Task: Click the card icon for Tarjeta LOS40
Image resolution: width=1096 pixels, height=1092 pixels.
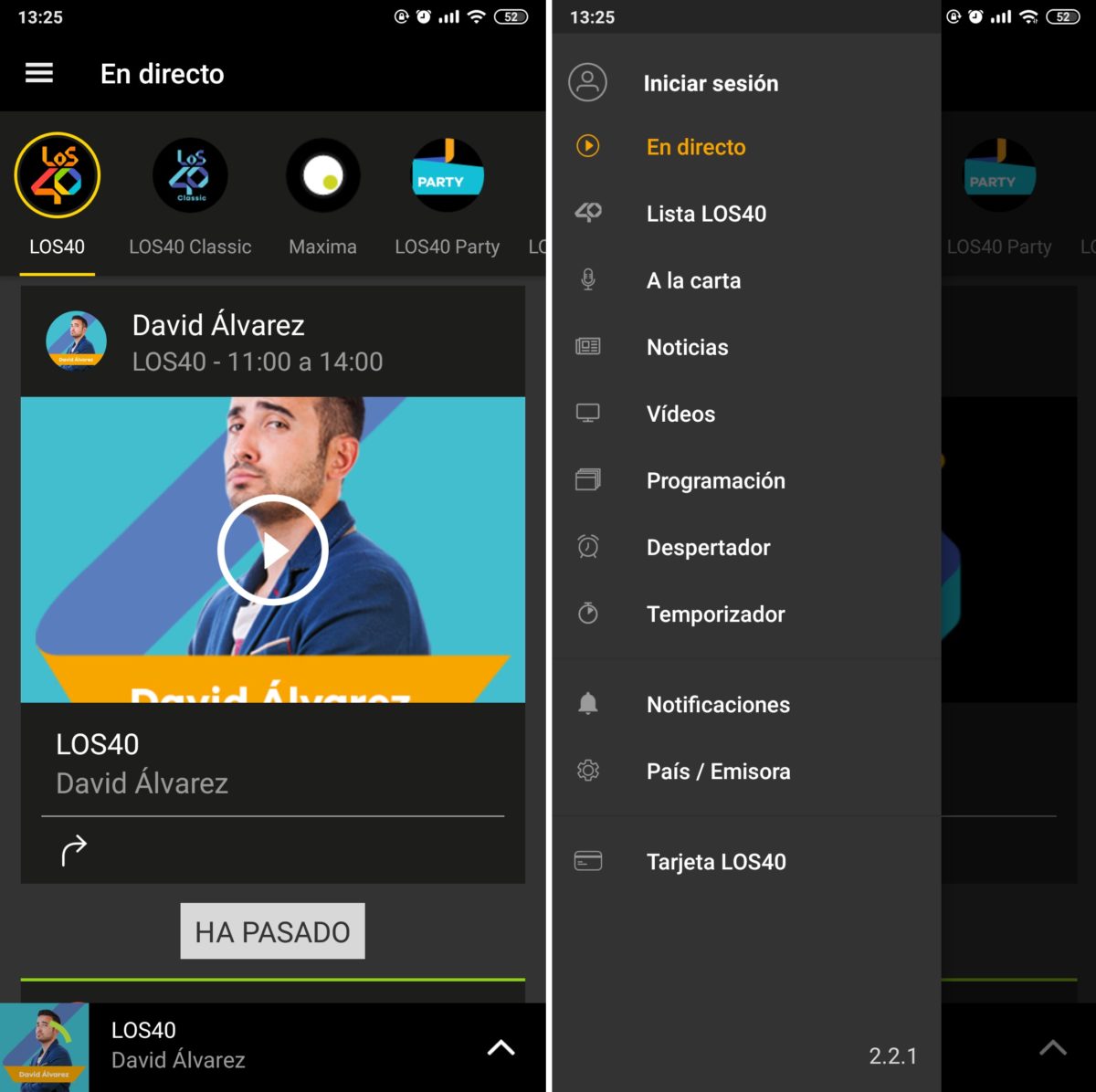Action: [587, 861]
